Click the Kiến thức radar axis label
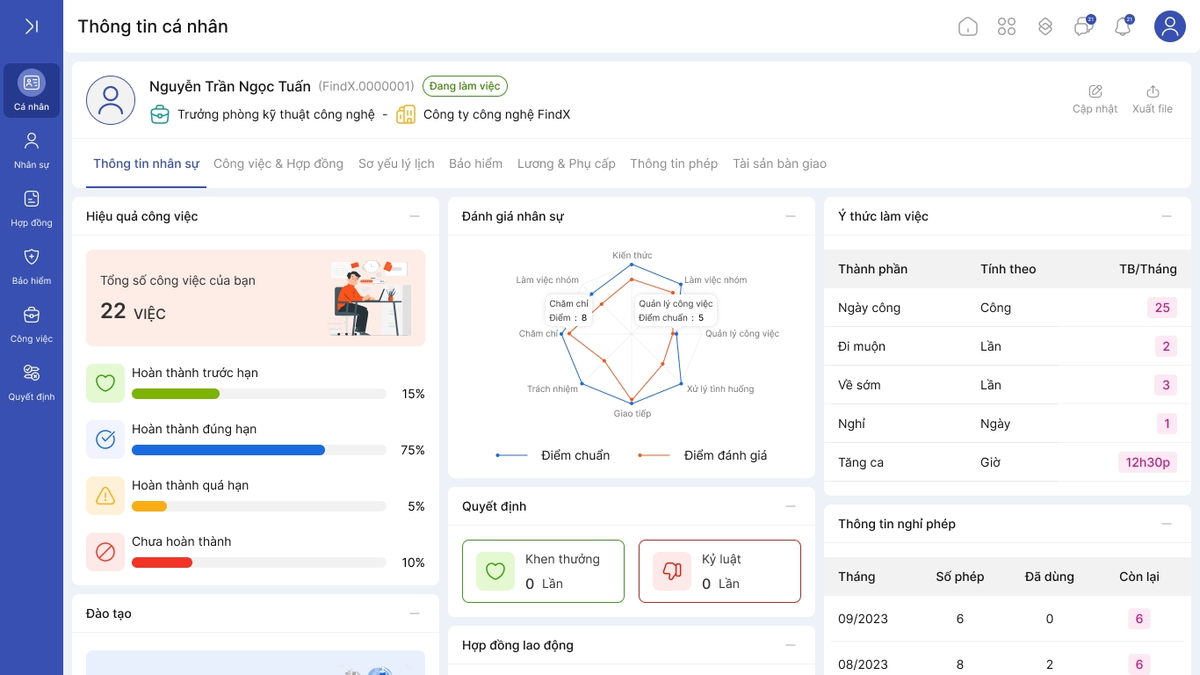The image size is (1200, 675). [x=632, y=256]
